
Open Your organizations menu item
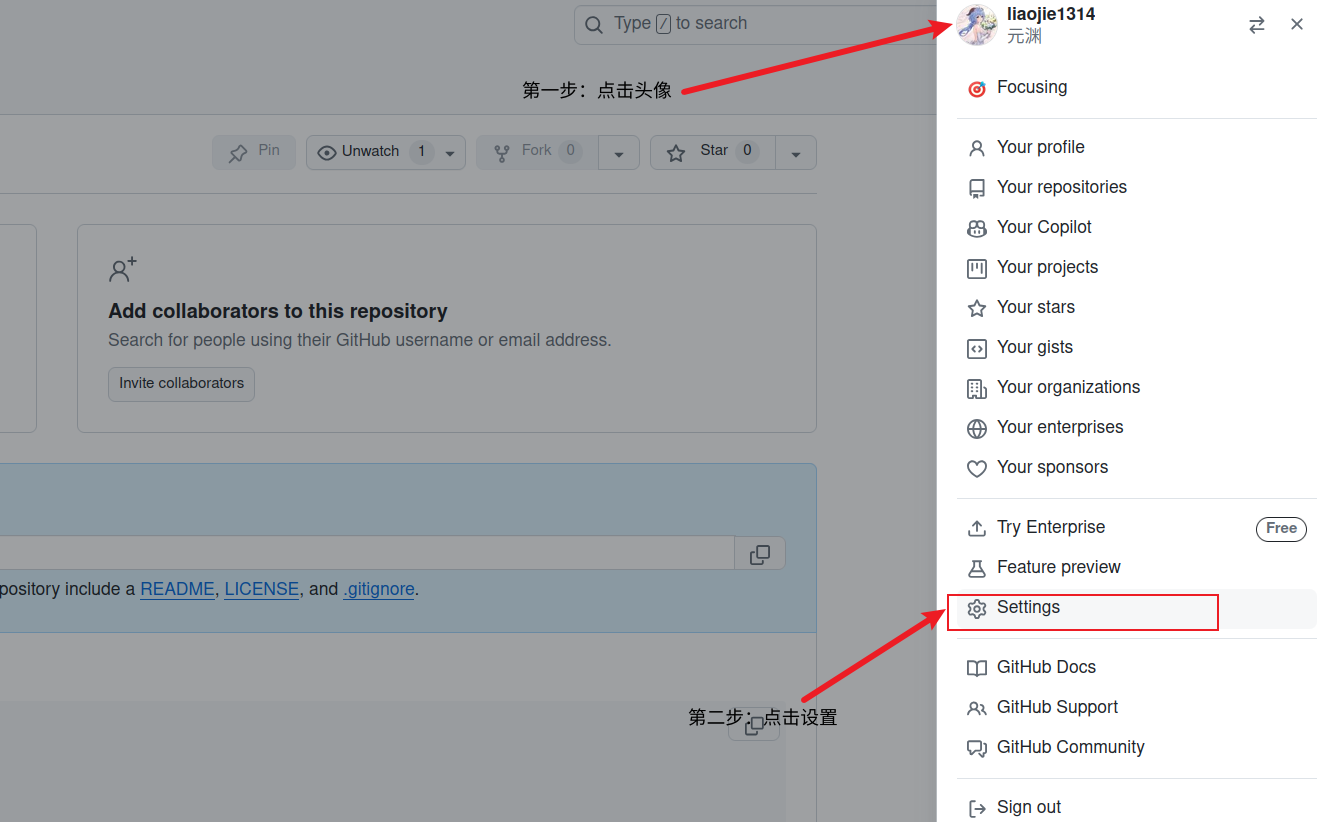(x=1137, y=388)
